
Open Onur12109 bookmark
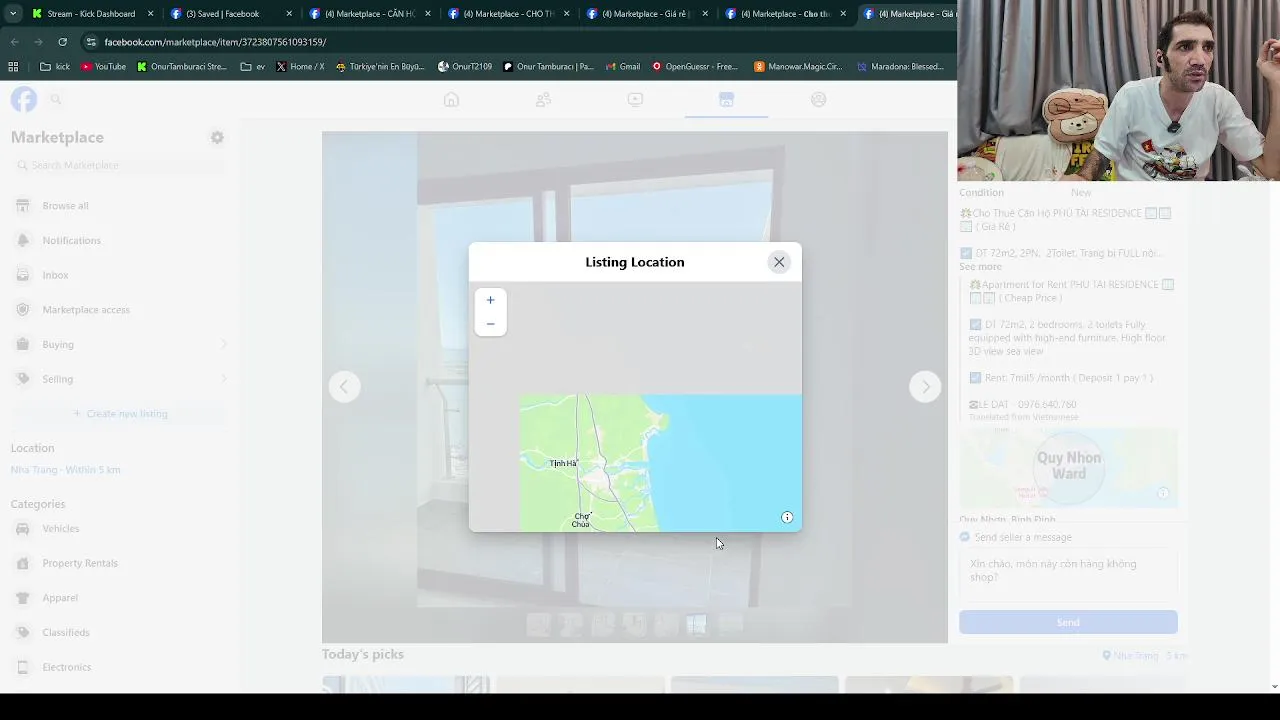[x=465, y=67]
